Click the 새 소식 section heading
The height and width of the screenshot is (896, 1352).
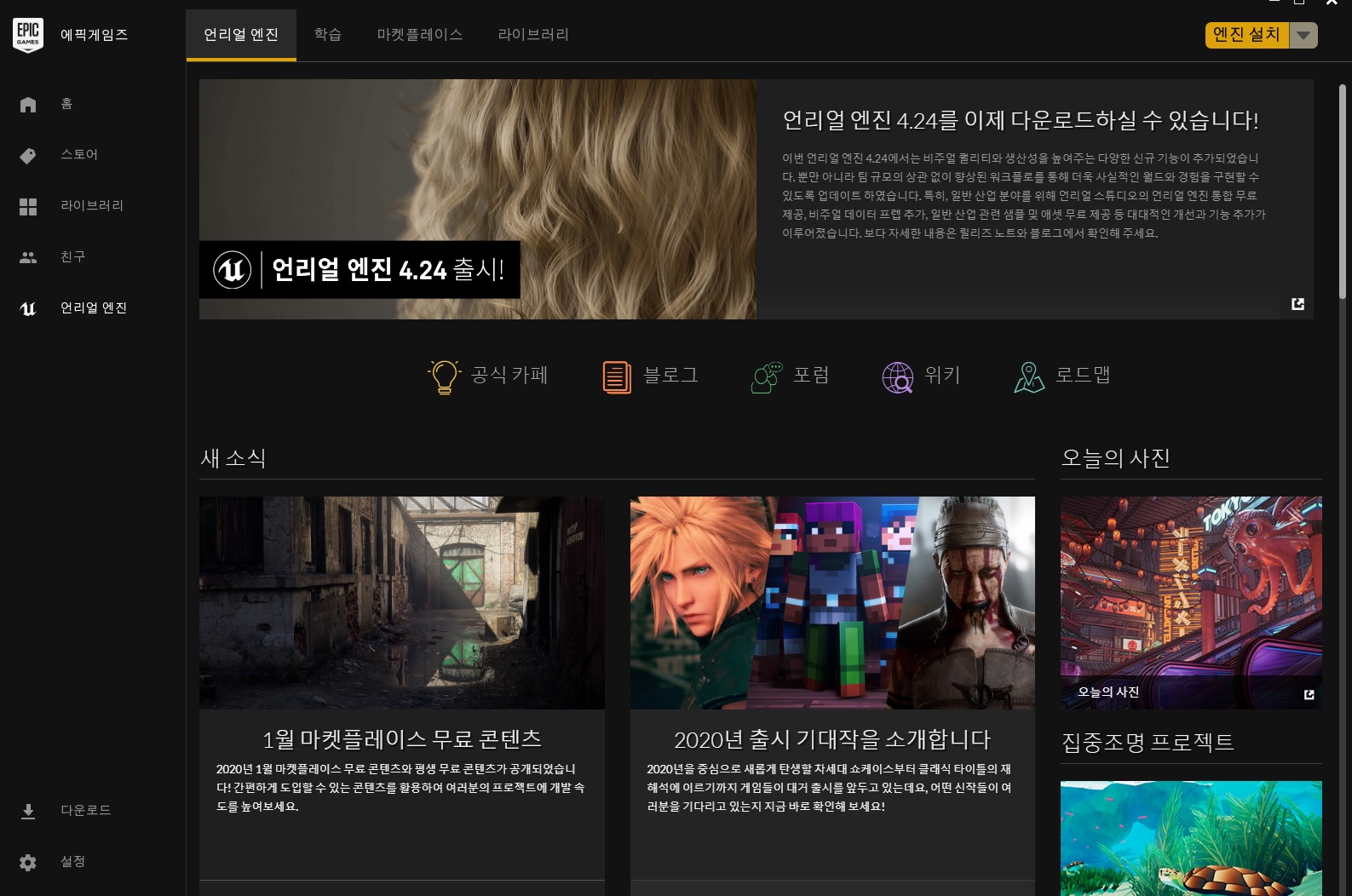pos(233,458)
